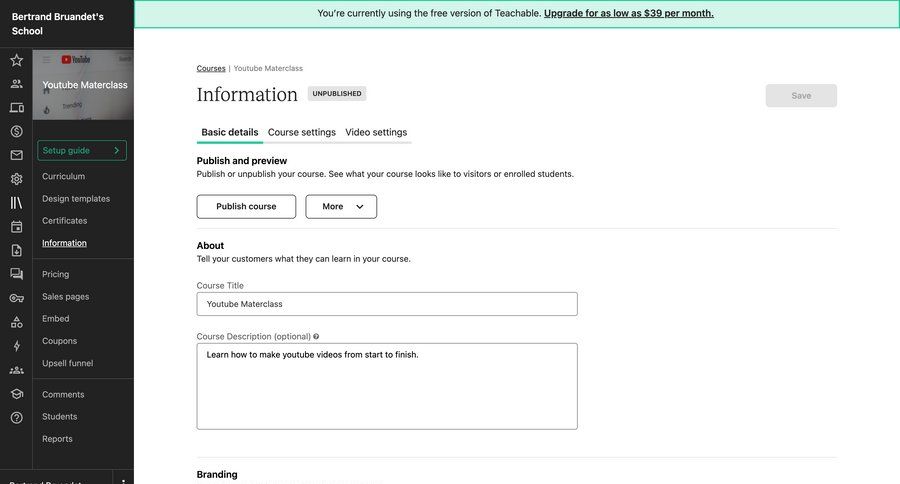Open Comments in the course menu
Image resolution: width=900 pixels, height=484 pixels.
(x=63, y=394)
